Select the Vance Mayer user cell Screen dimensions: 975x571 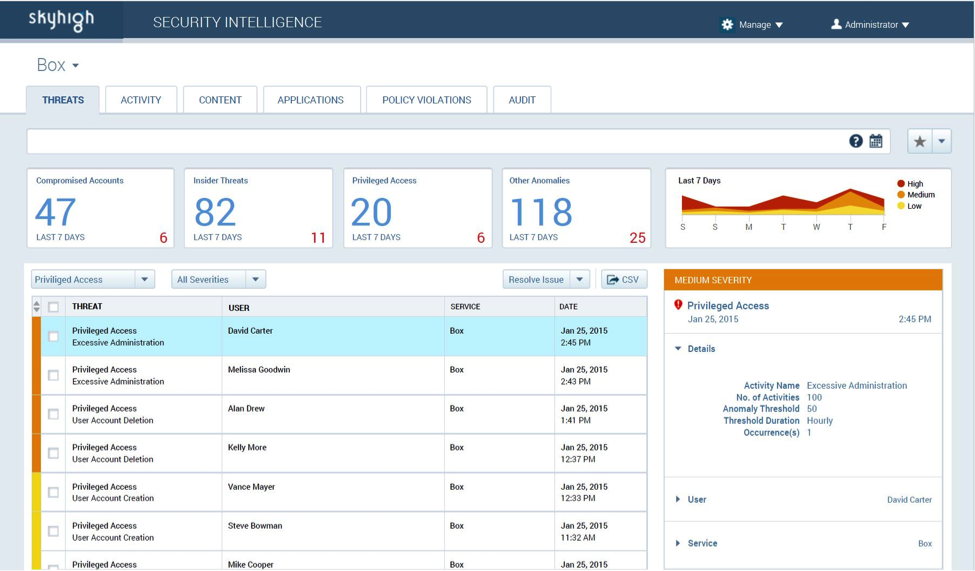pyautogui.click(x=333, y=493)
